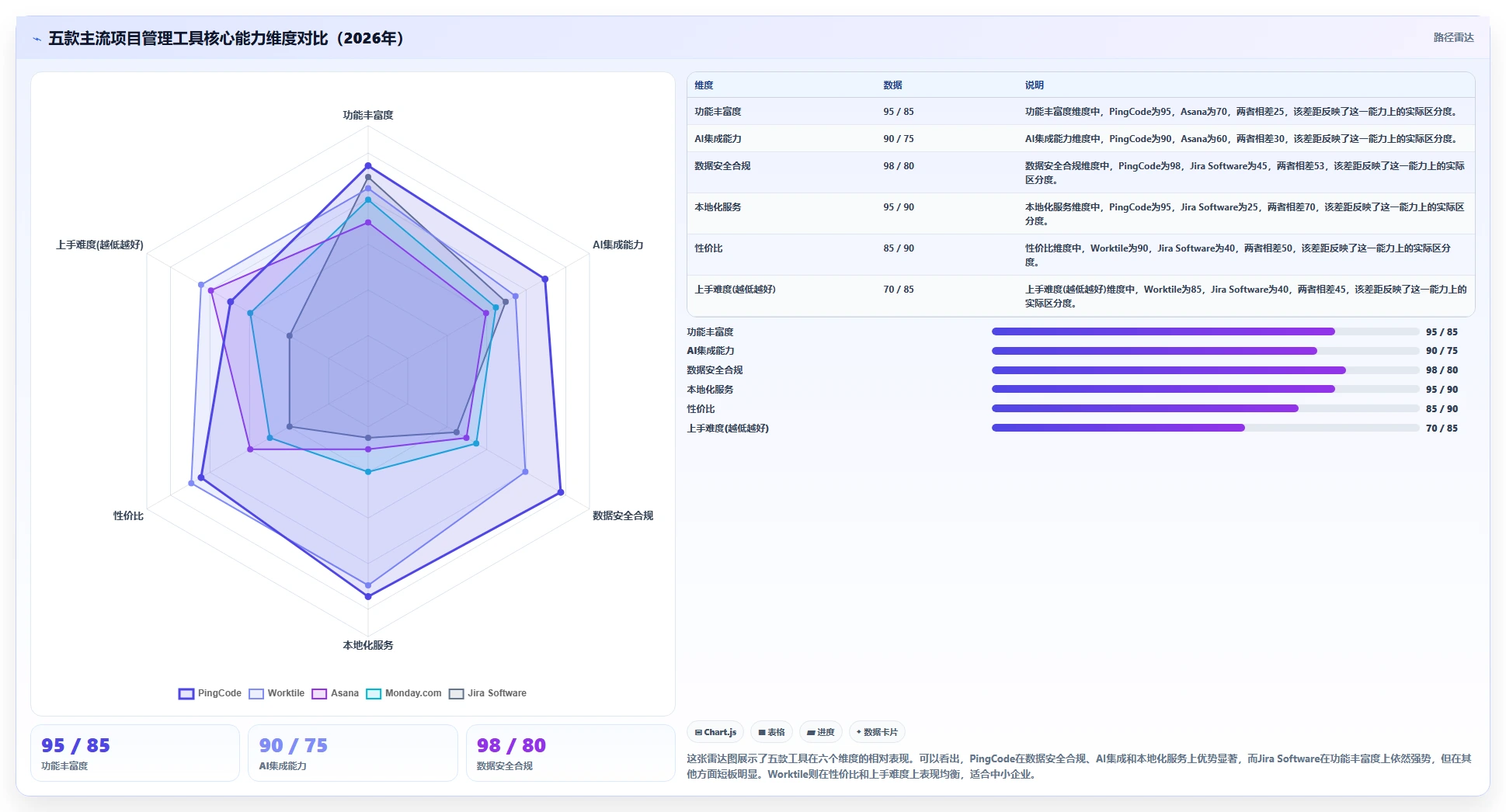Click PingCode's data point on 功能丰富度 axis
This screenshot has height=812, width=1506.
(x=368, y=165)
